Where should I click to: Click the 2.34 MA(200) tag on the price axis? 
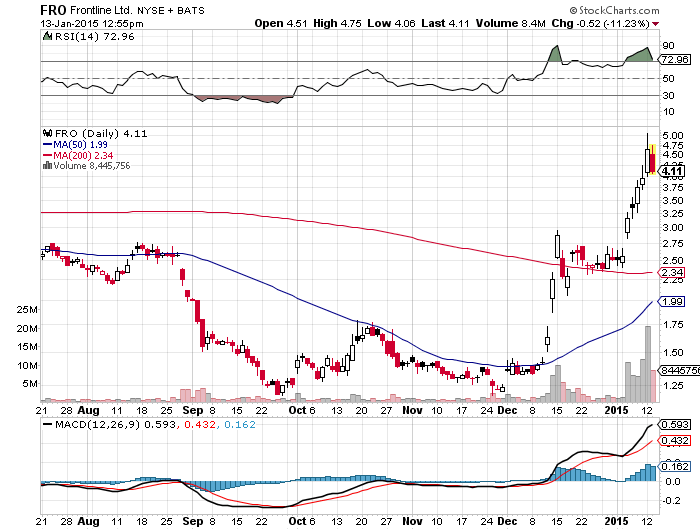tap(672, 273)
